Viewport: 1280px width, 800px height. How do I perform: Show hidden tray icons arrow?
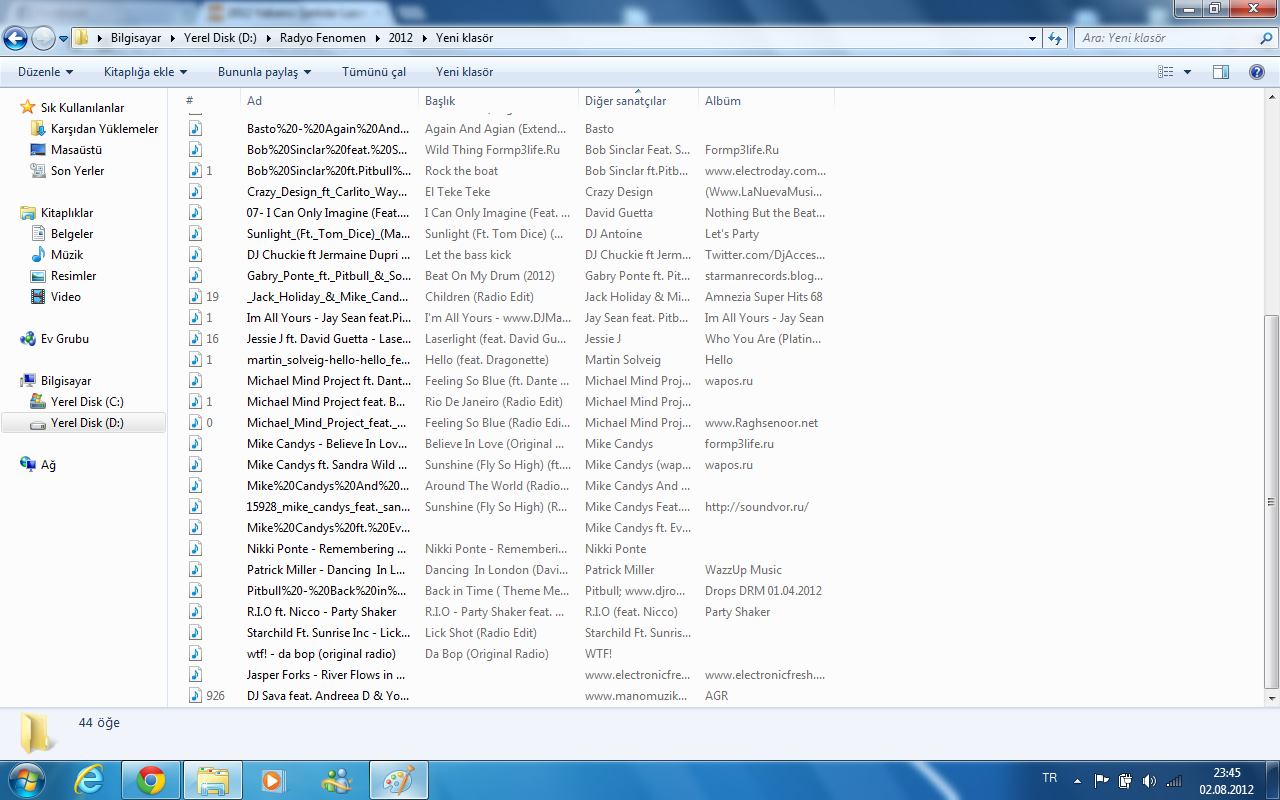point(1077,781)
